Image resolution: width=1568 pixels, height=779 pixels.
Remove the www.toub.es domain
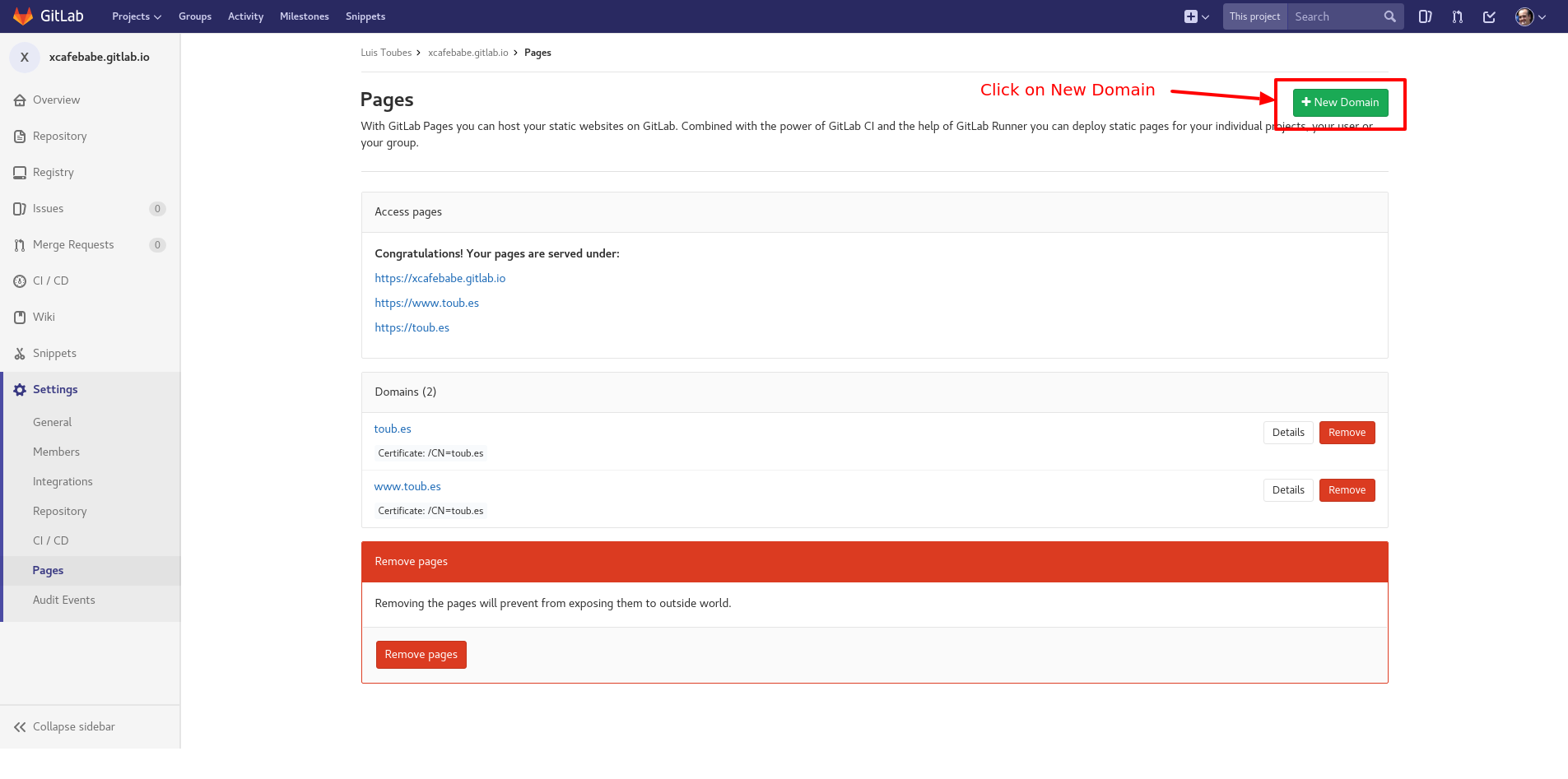pos(1347,490)
